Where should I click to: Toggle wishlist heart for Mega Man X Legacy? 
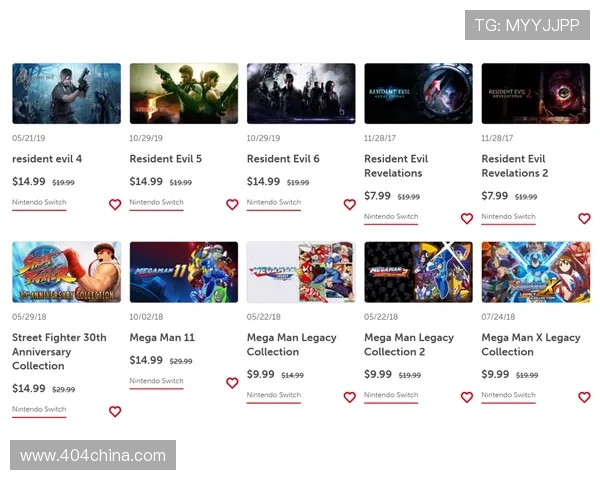pos(584,397)
